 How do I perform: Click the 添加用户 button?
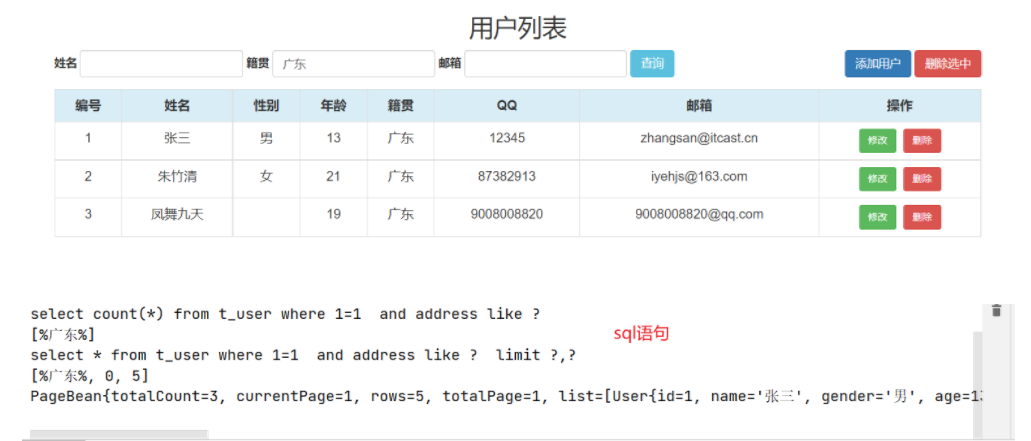(878, 64)
